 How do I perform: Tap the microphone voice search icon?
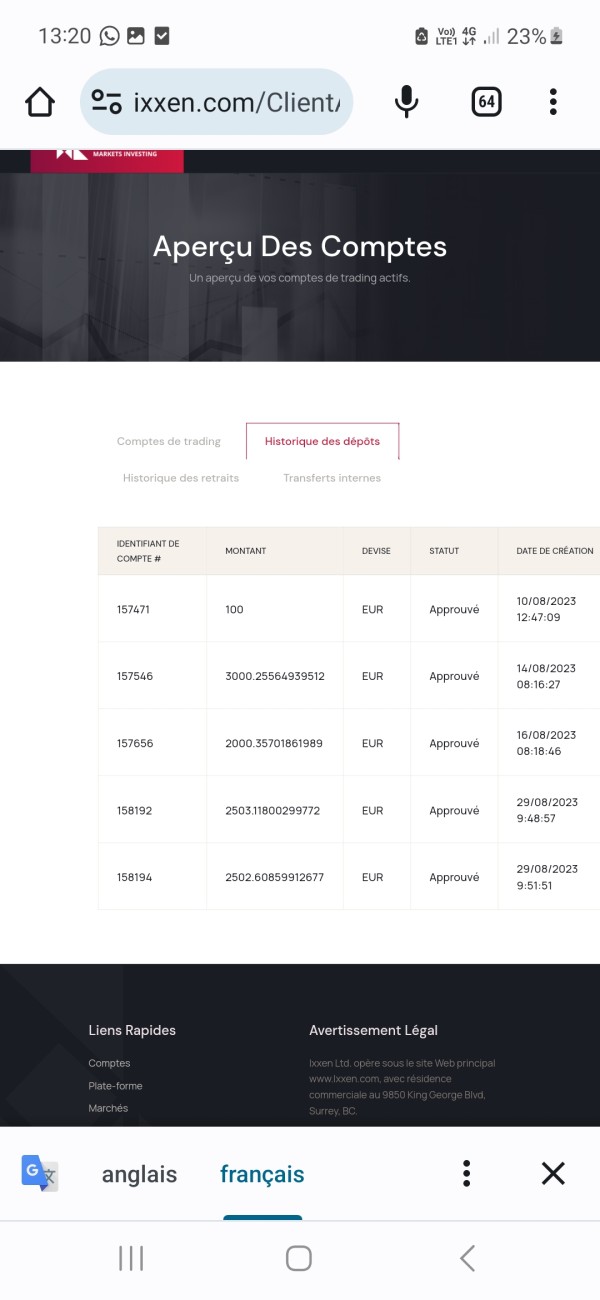click(x=406, y=102)
